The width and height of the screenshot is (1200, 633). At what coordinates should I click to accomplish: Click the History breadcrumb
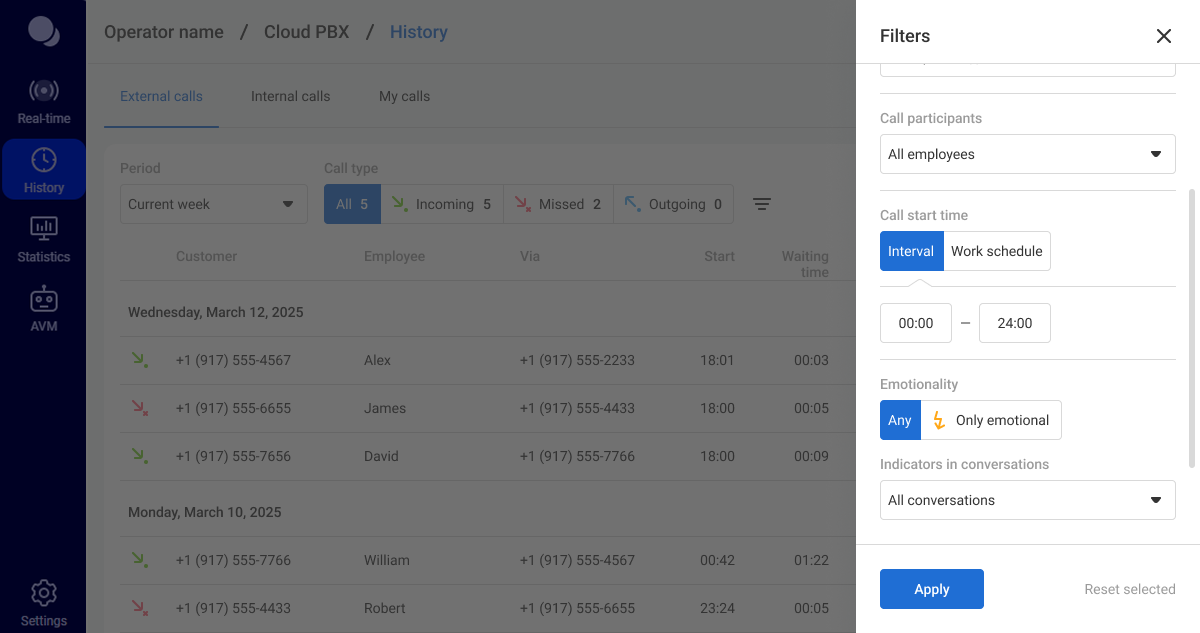(x=418, y=32)
